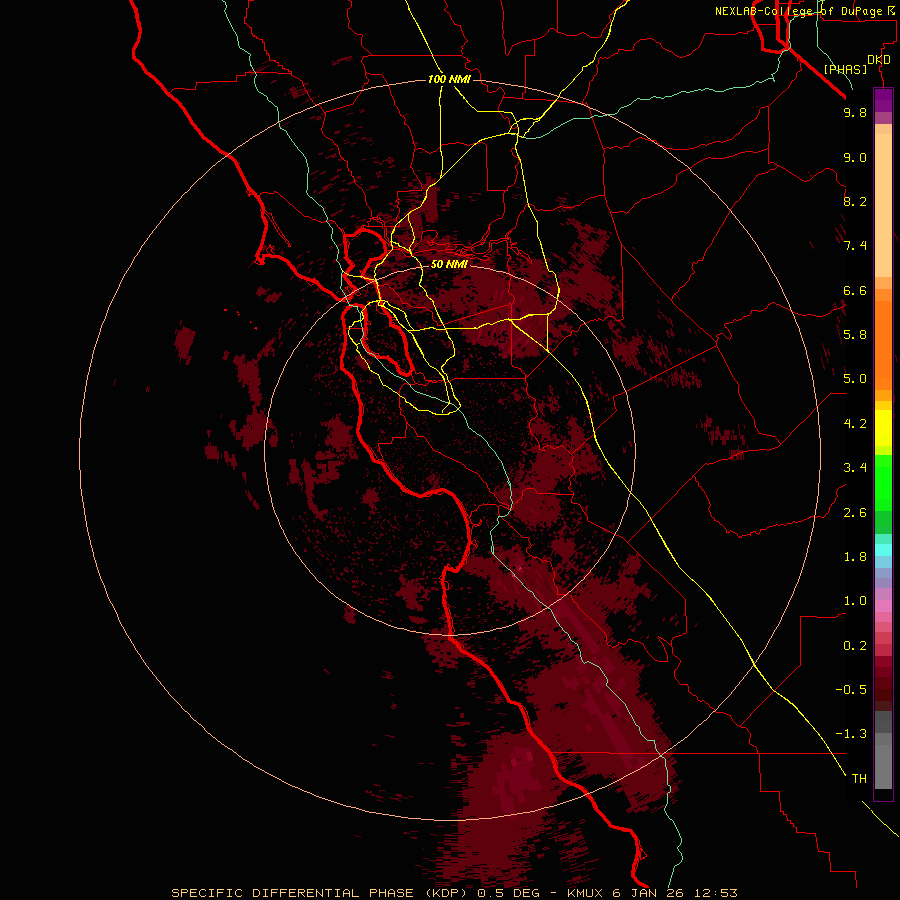Image resolution: width=900 pixels, height=900 pixels.
Task: Click the 5.8 value on the legend
Action: coord(855,335)
